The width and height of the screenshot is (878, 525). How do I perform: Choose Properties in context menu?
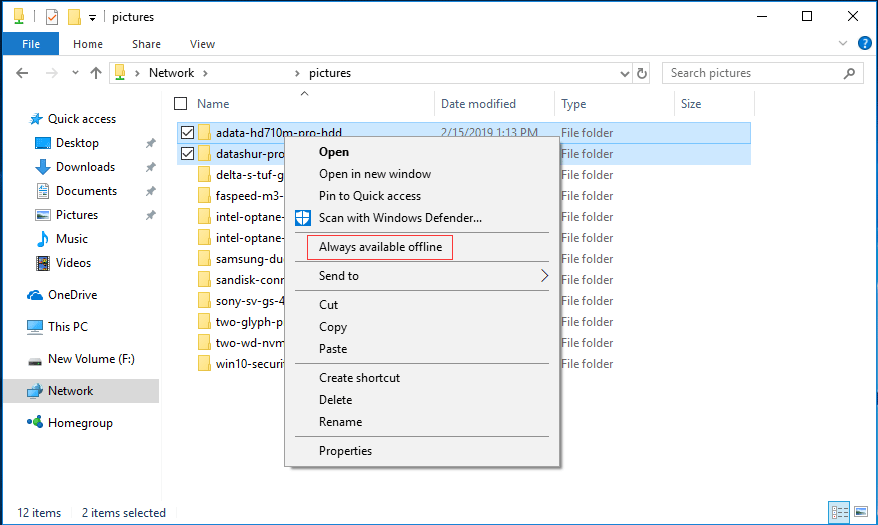tap(345, 451)
